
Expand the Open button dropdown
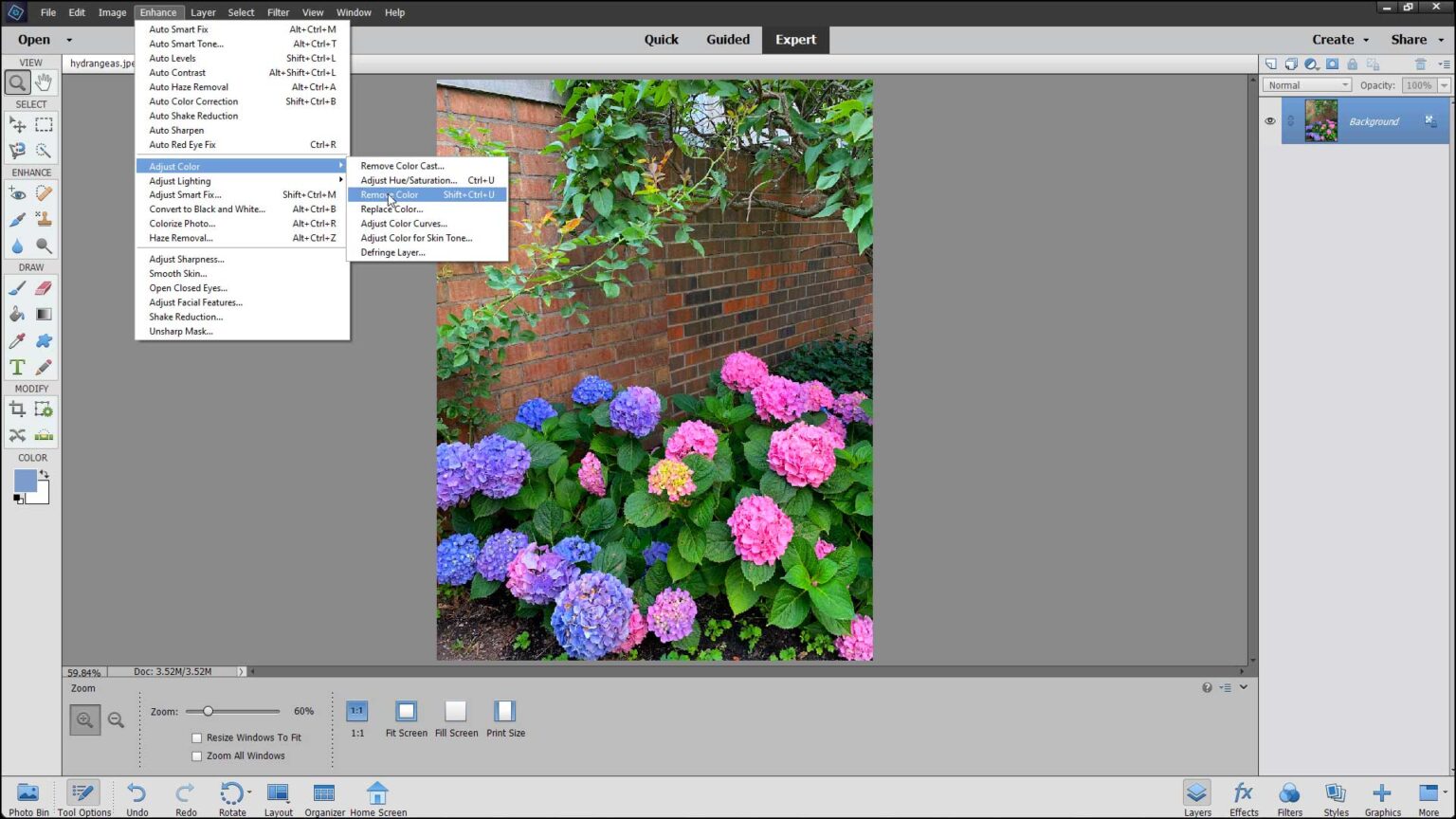click(67, 40)
